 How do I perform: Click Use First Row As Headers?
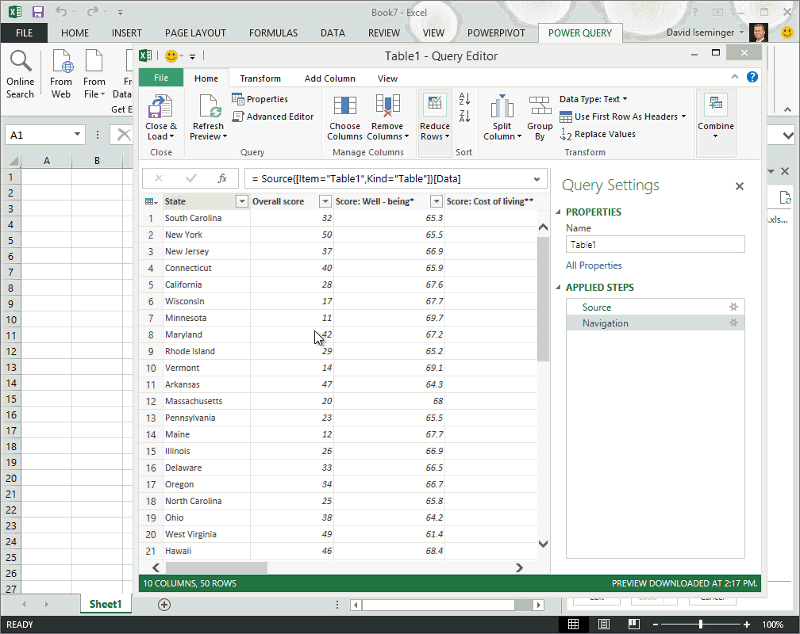pyautogui.click(x=622, y=117)
